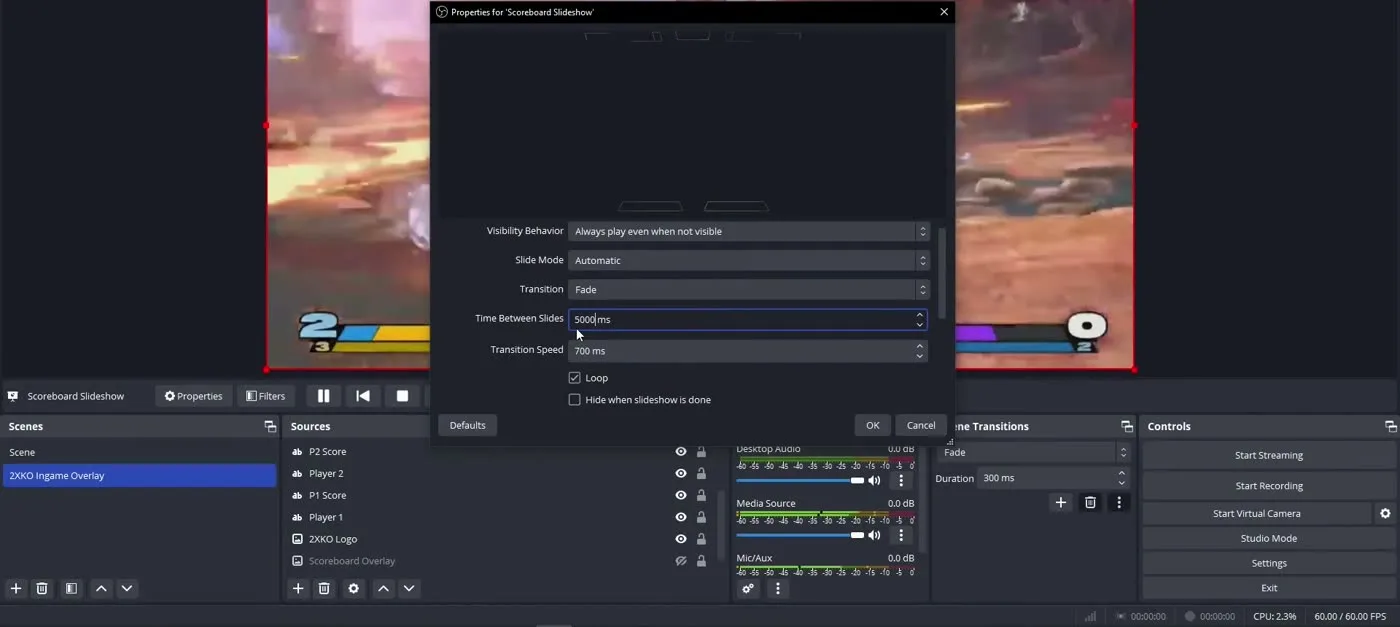Uncheck the Loop checkbox

[574, 378]
